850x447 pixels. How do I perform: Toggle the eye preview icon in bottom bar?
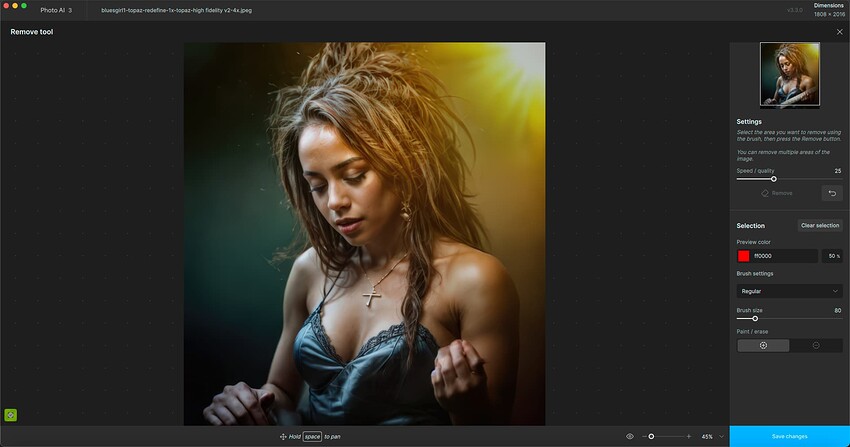[x=630, y=436]
